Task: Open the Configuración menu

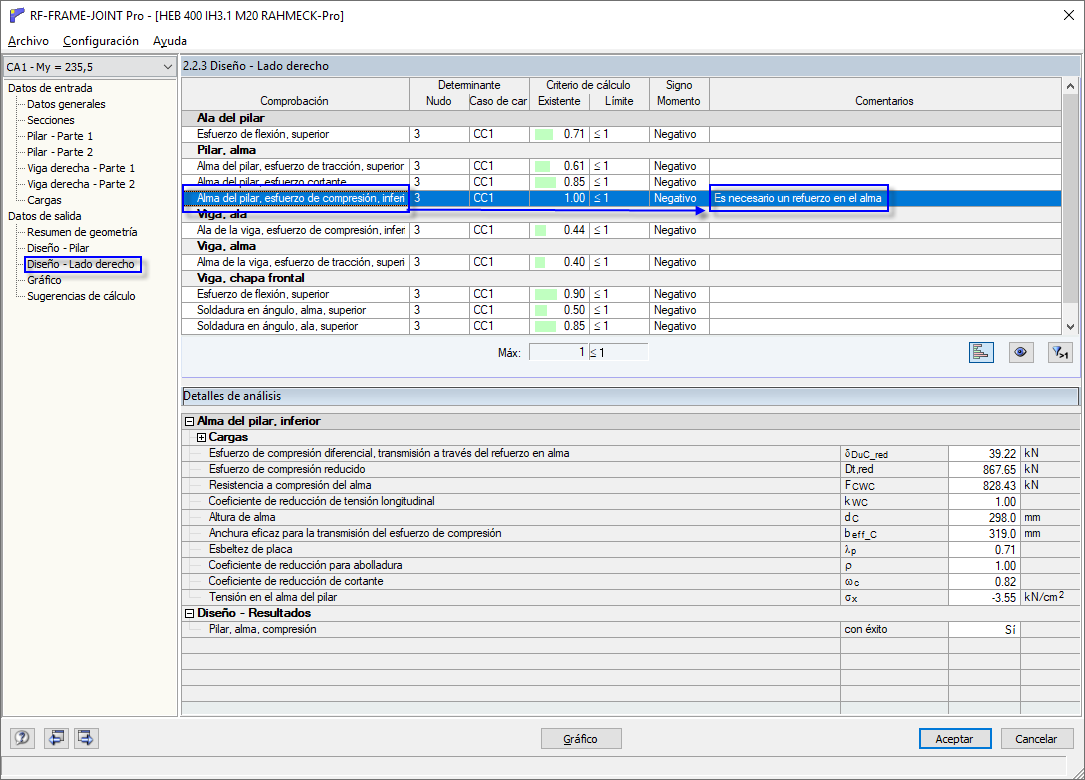Action: point(101,41)
